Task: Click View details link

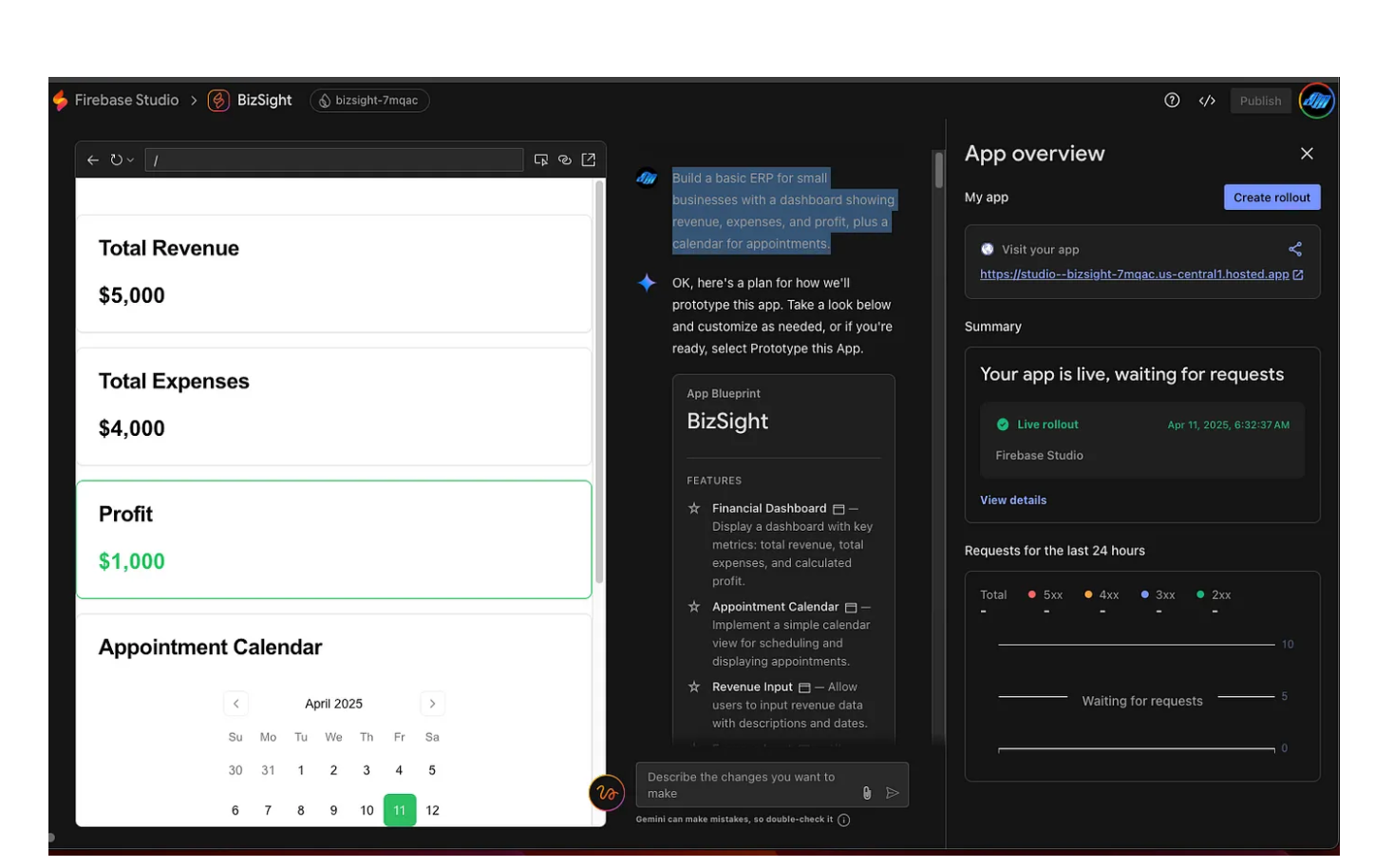Action: 1013,500
